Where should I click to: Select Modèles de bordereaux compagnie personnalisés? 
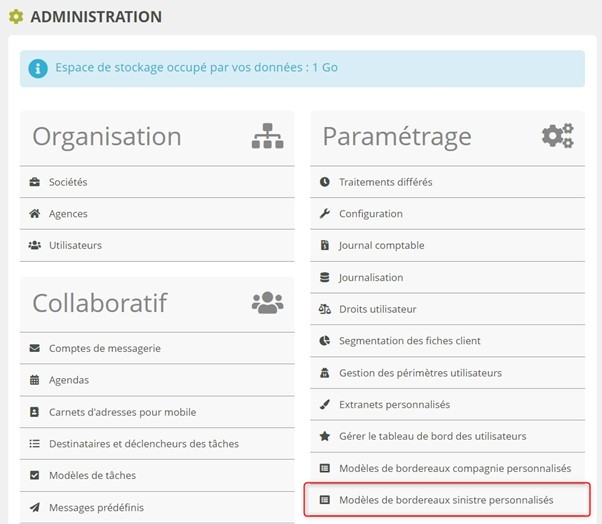point(454,468)
